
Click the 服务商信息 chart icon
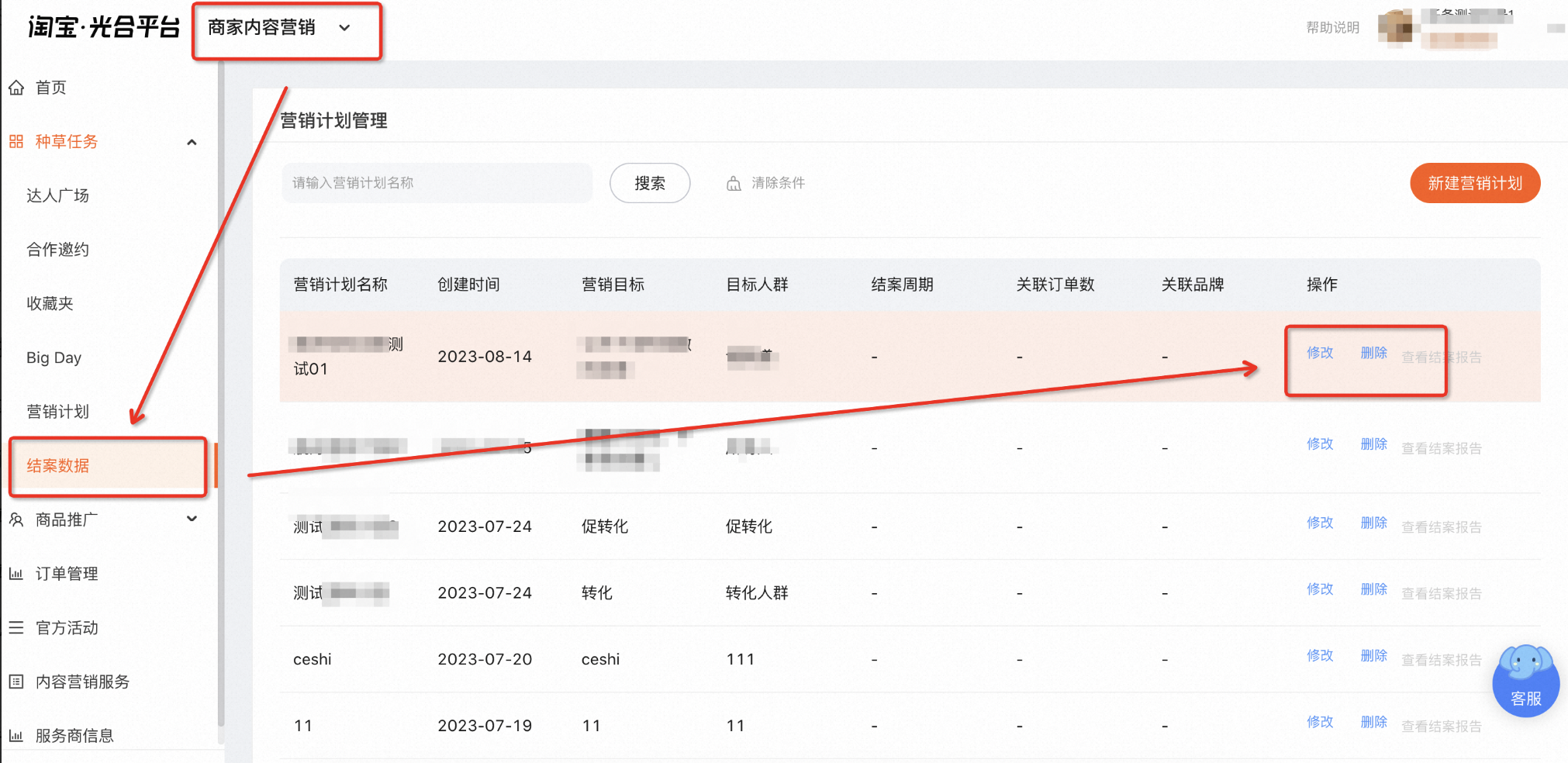(16, 735)
